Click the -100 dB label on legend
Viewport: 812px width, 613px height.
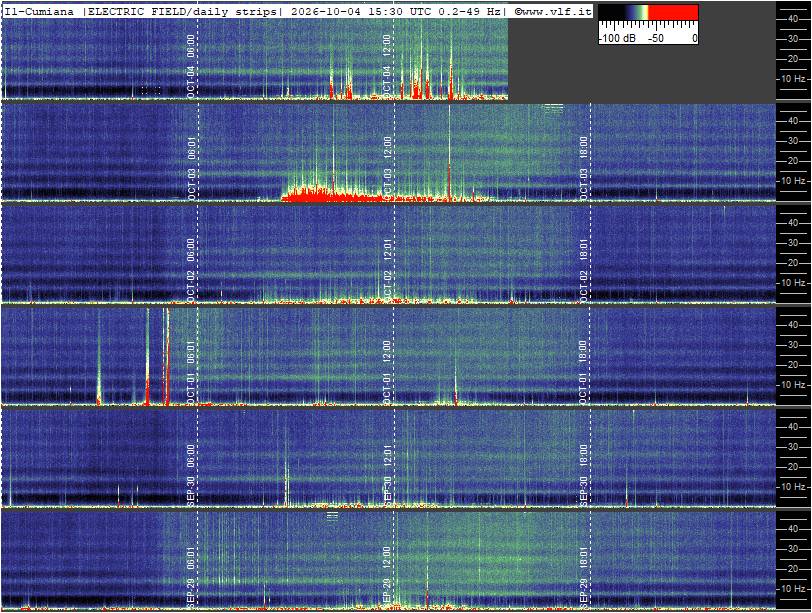[x=617, y=38]
